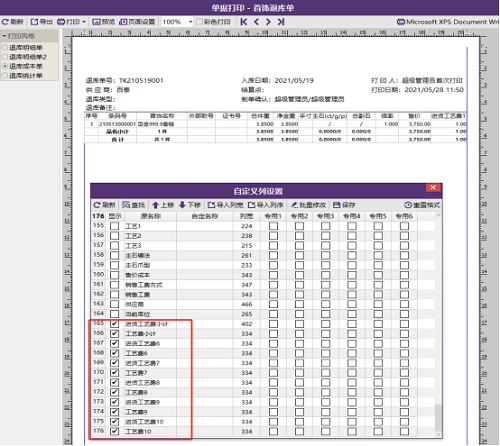Click the 批量修改 batch edit icon
The height and width of the screenshot is (446, 500).
tap(294, 205)
